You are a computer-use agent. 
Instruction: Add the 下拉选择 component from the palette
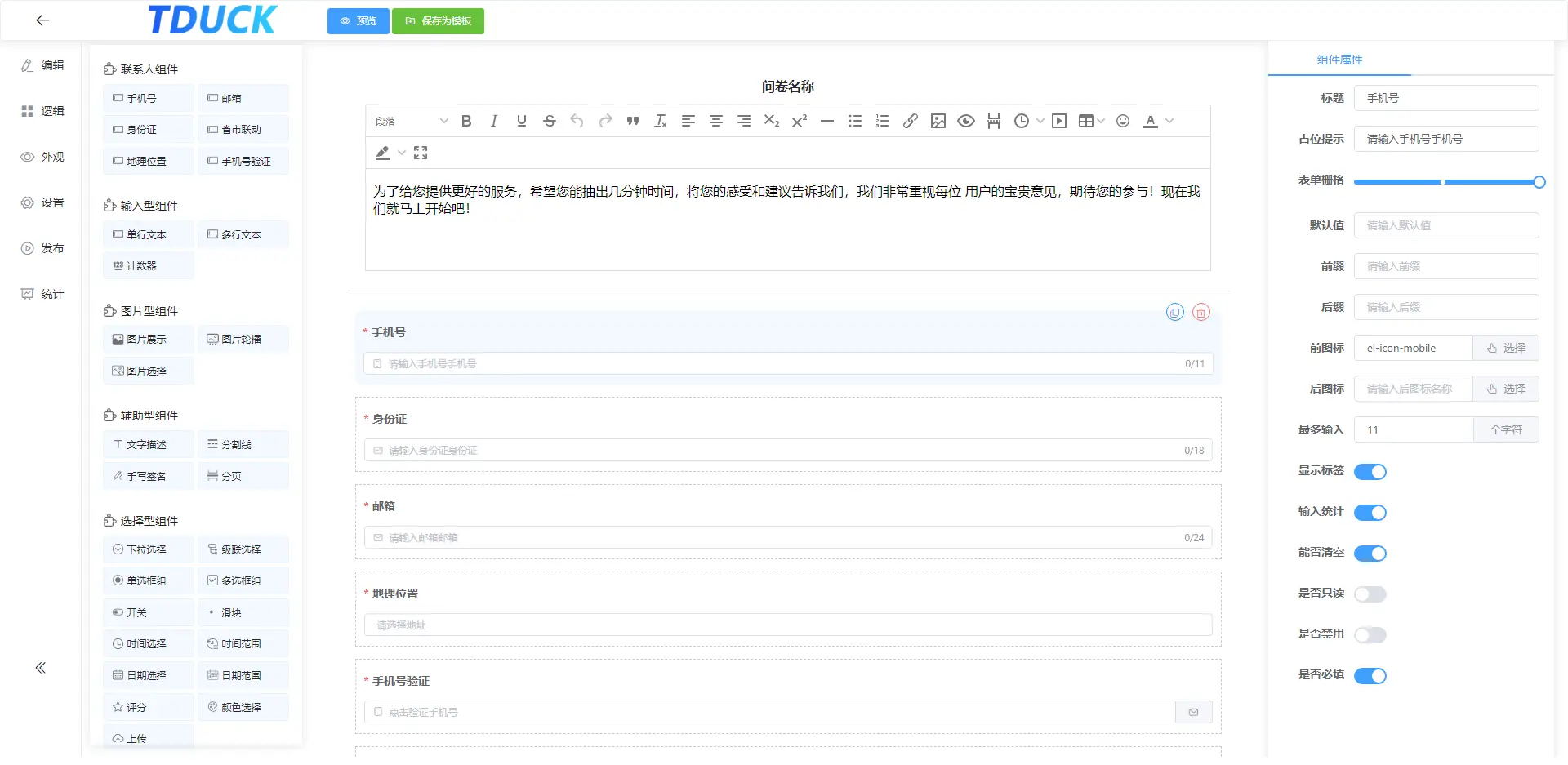point(149,549)
